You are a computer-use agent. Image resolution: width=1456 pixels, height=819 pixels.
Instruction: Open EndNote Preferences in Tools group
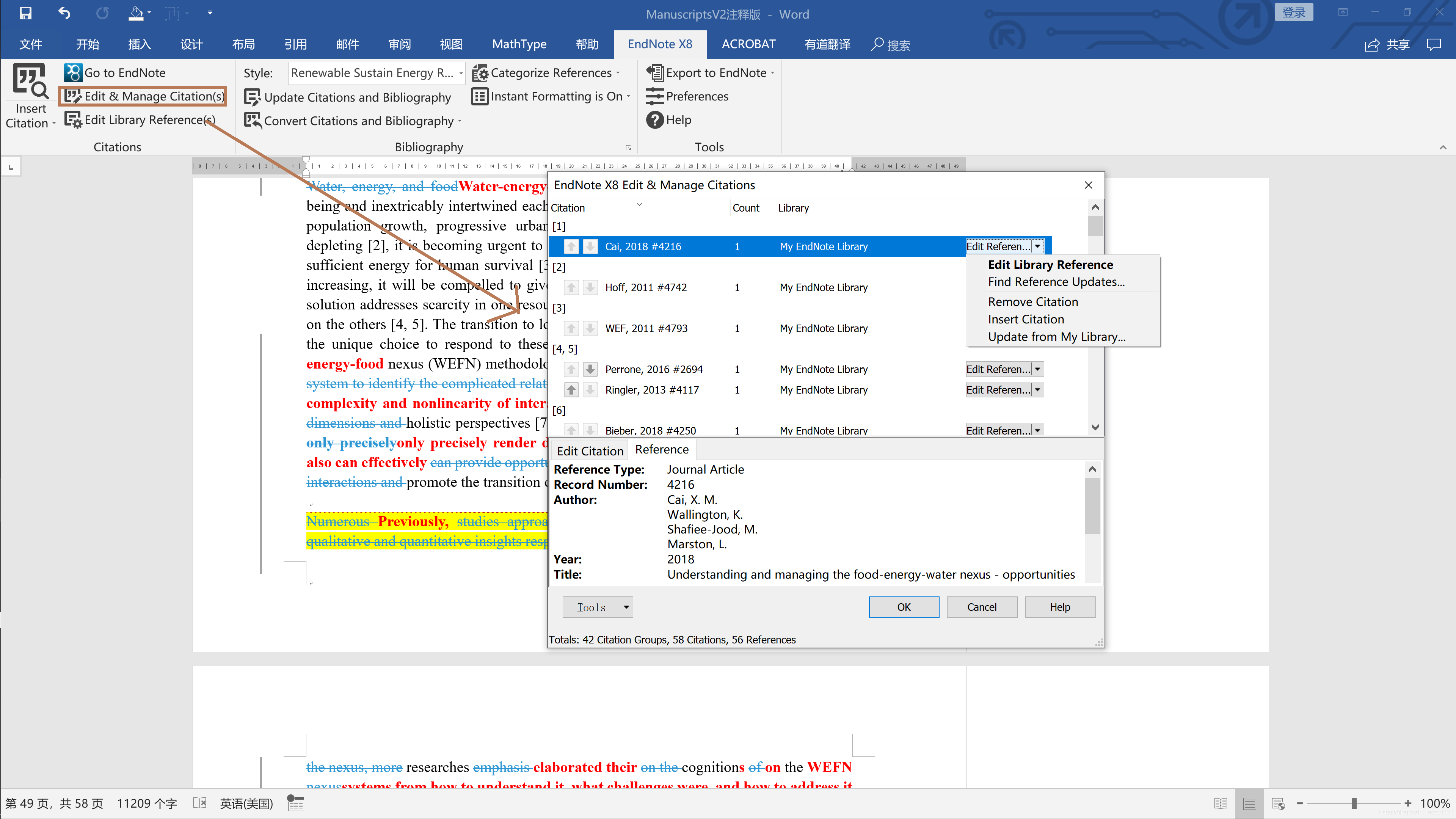[697, 97]
